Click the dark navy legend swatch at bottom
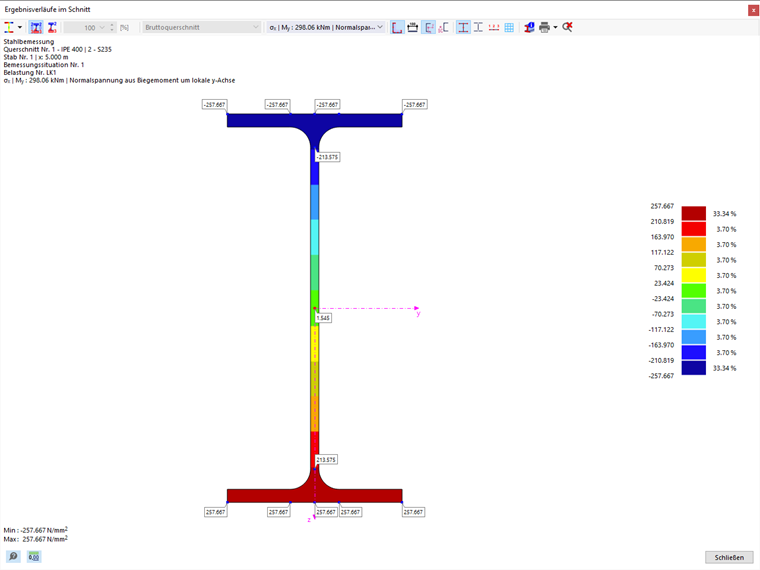760x570 pixels. (694, 368)
